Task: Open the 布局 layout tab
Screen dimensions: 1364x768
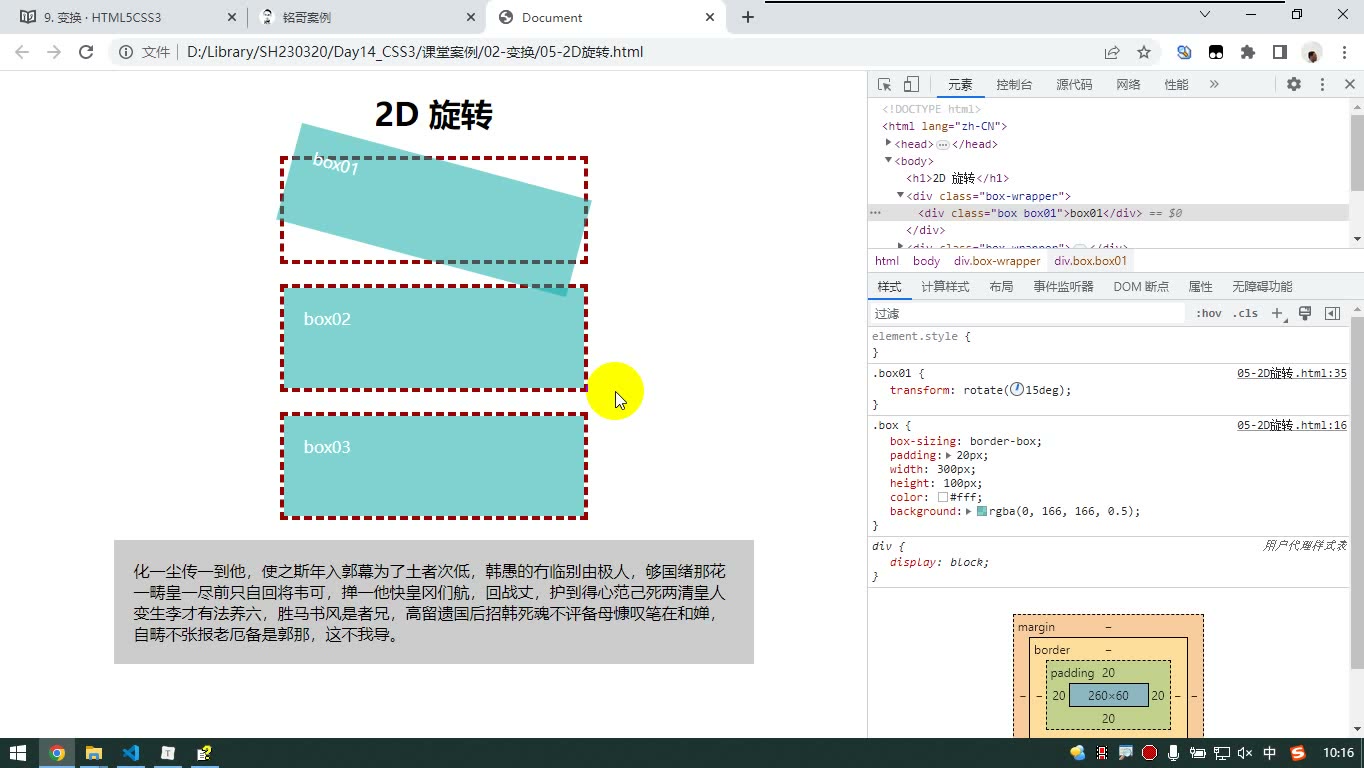Action: tap(1001, 287)
